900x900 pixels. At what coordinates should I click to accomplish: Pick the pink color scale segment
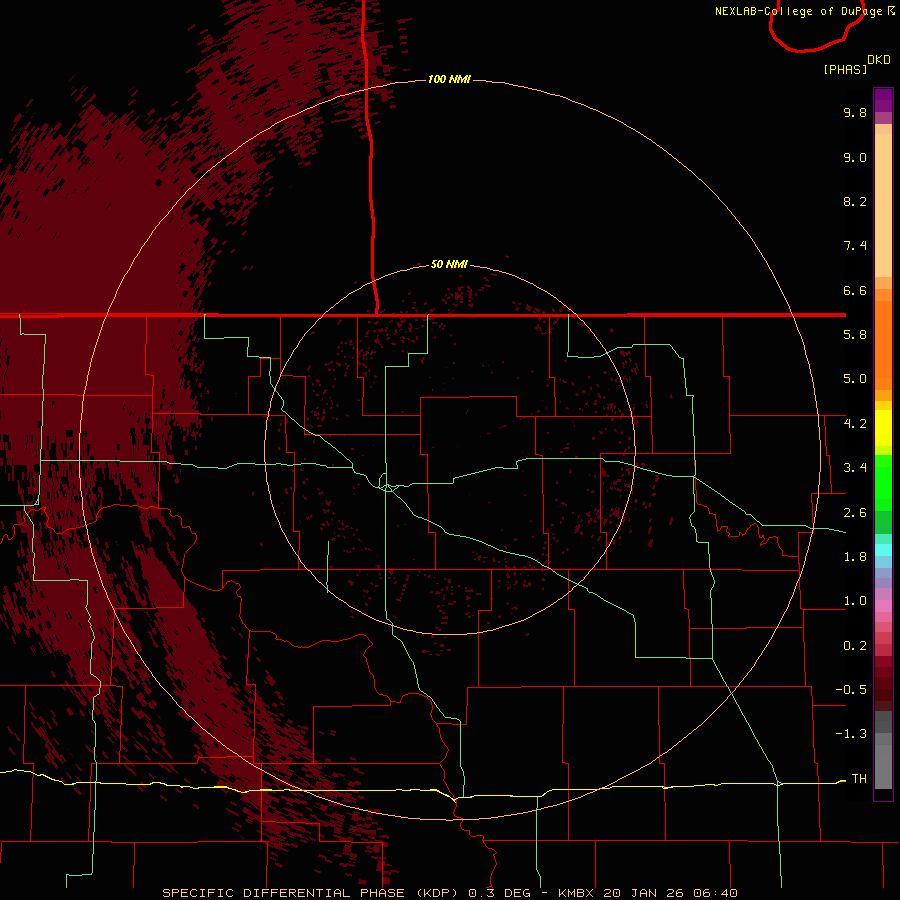click(x=883, y=606)
